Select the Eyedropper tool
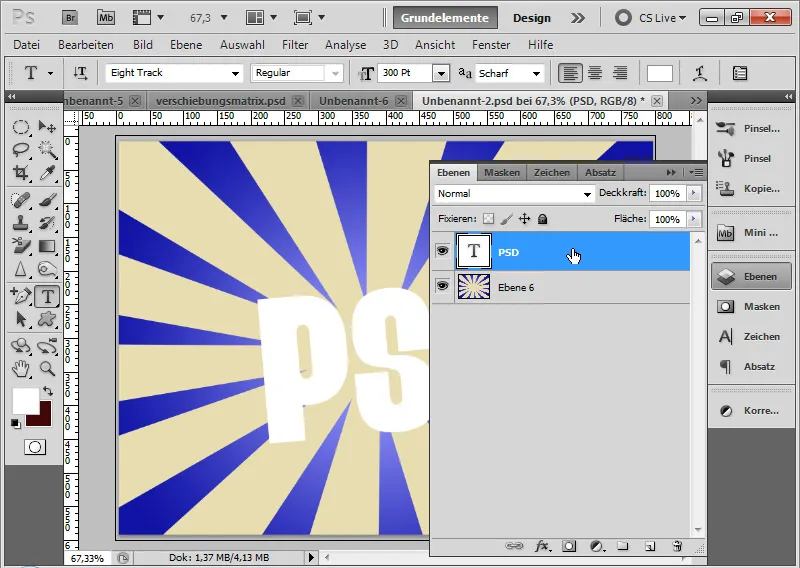Screen dimensions: 800x568 pyautogui.click(x=47, y=173)
